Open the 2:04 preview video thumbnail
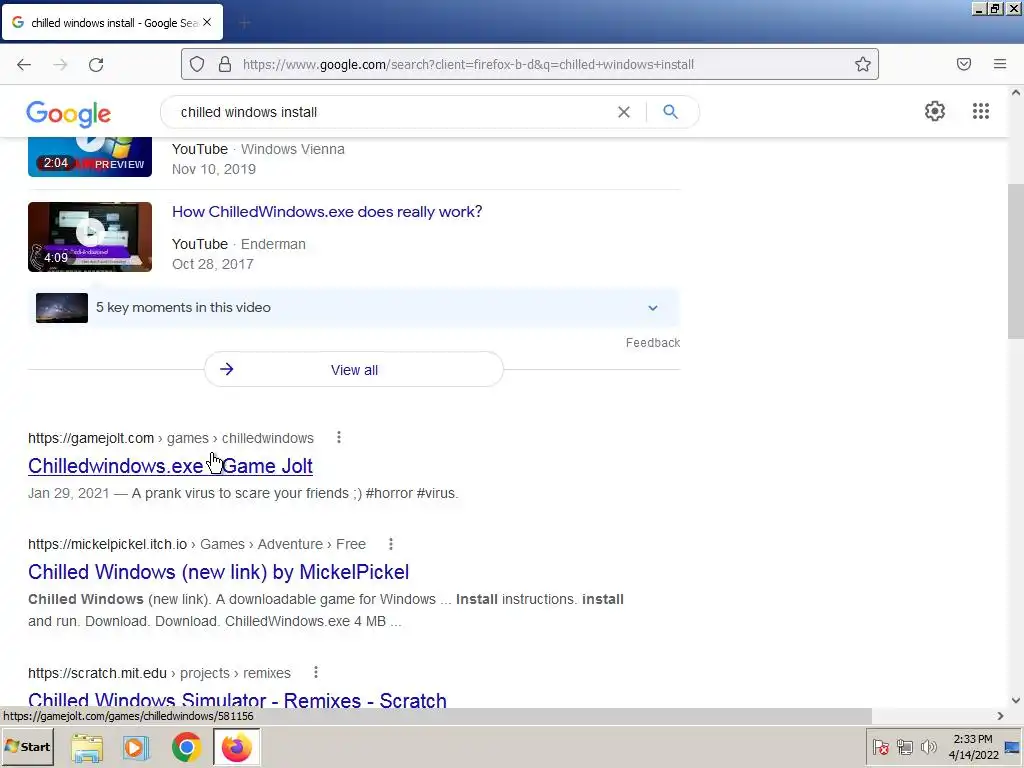The height and width of the screenshot is (768, 1024). 90,157
